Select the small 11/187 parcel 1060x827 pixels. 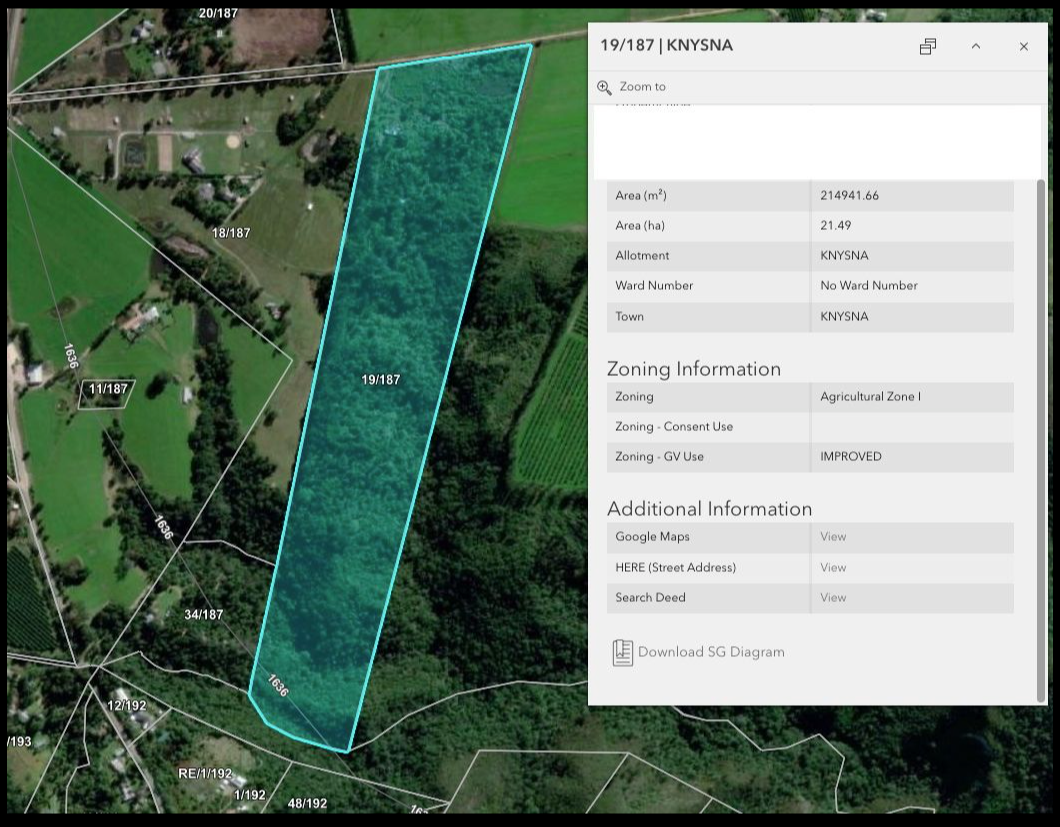pyautogui.click(x=107, y=390)
